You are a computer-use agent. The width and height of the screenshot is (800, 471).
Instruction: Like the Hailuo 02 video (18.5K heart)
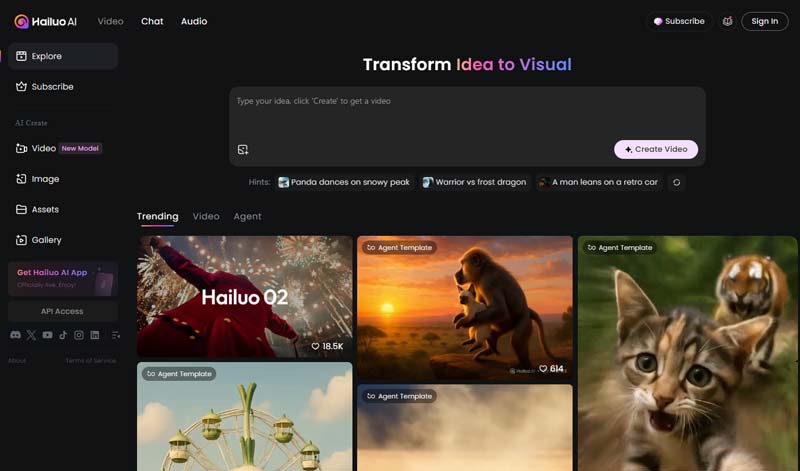315,346
